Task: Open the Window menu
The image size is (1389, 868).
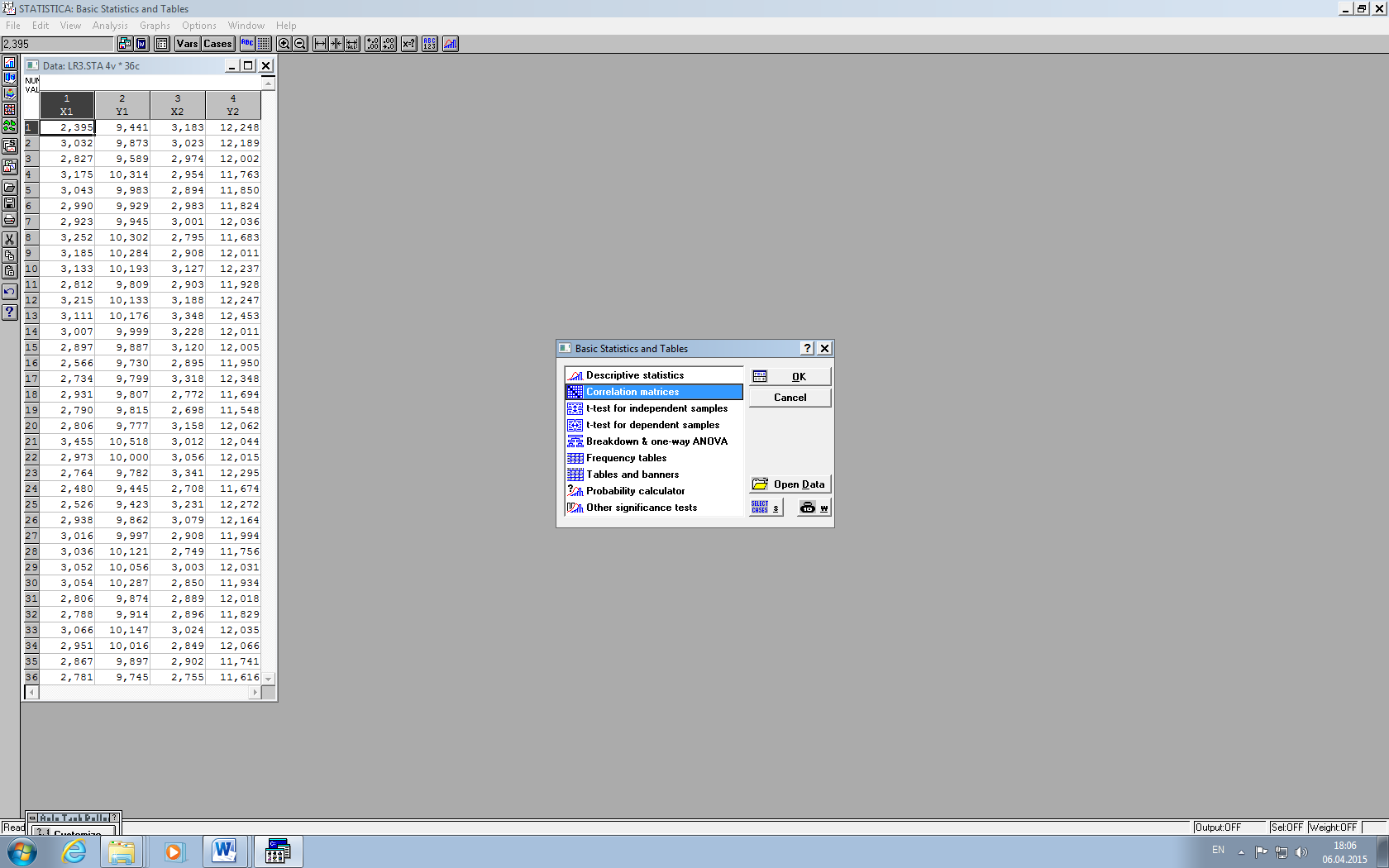Action: pos(246,26)
